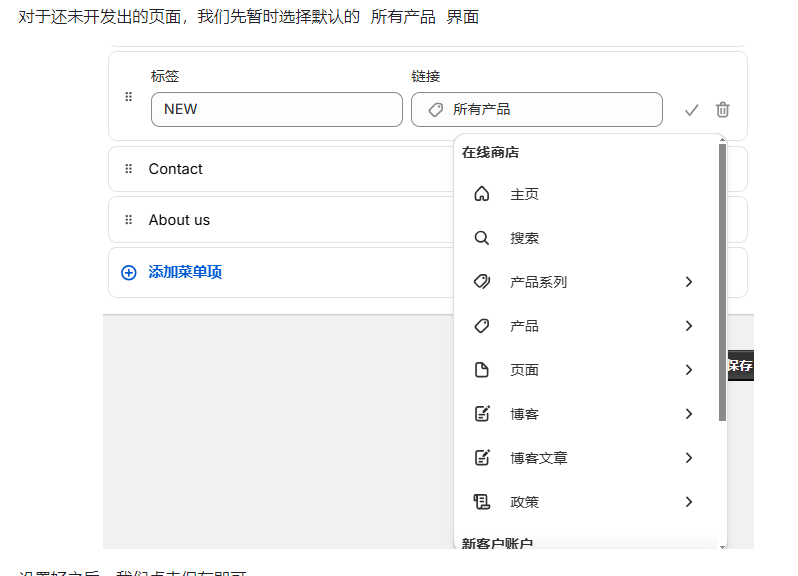The height and width of the screenshot is (576, 798).
Task: Click the edit icon beside 博客
Action: pyautogui.click(x=482, y=413)
